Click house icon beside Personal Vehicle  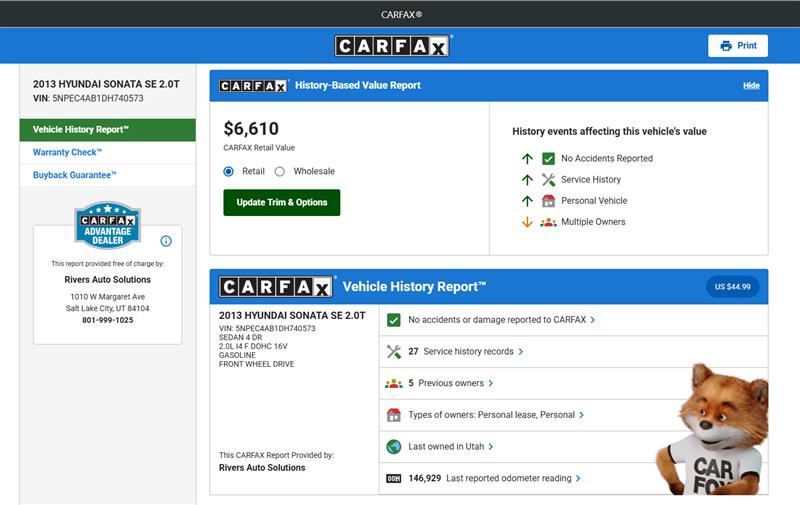point(548,201)
